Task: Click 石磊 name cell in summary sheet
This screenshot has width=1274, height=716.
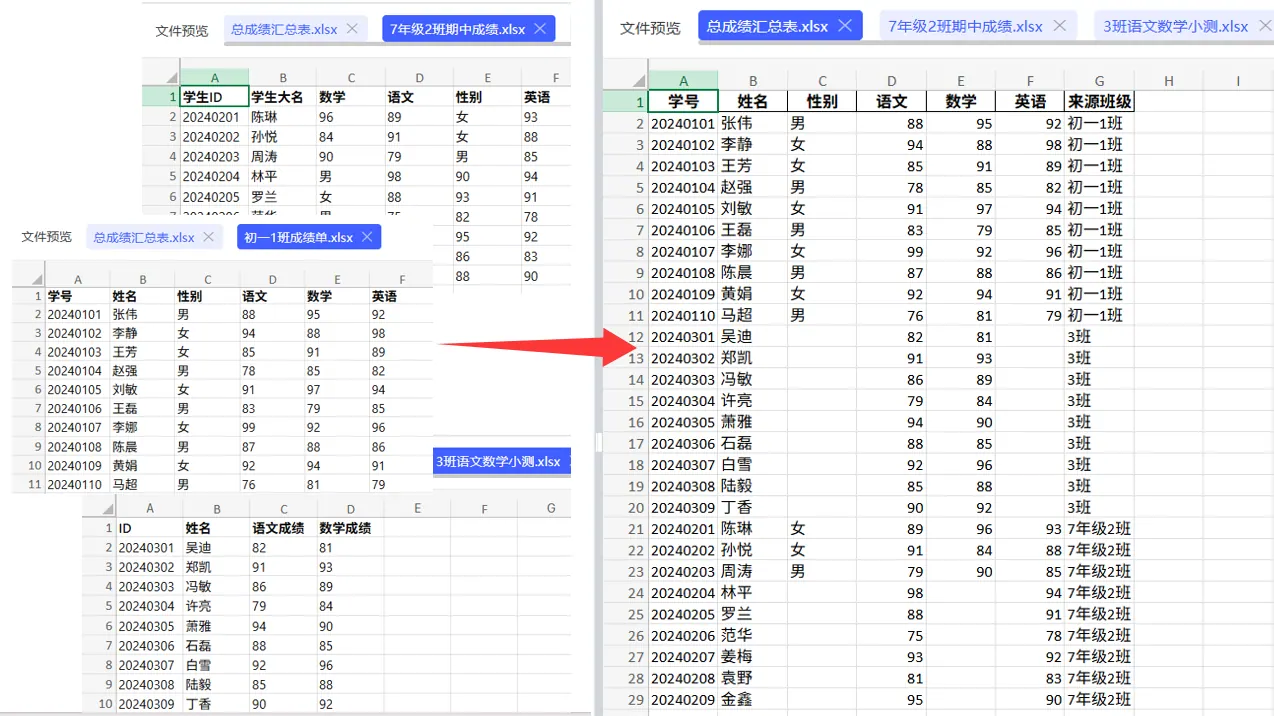Action: click(x=752, y=443)
